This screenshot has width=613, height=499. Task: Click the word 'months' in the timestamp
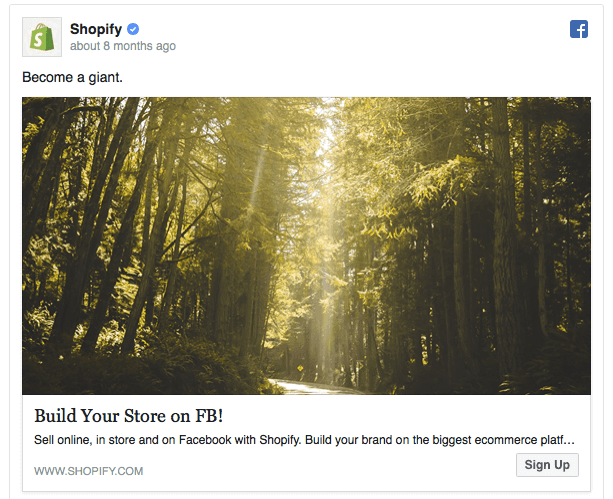pyautogui.click(x=133, y=46)
